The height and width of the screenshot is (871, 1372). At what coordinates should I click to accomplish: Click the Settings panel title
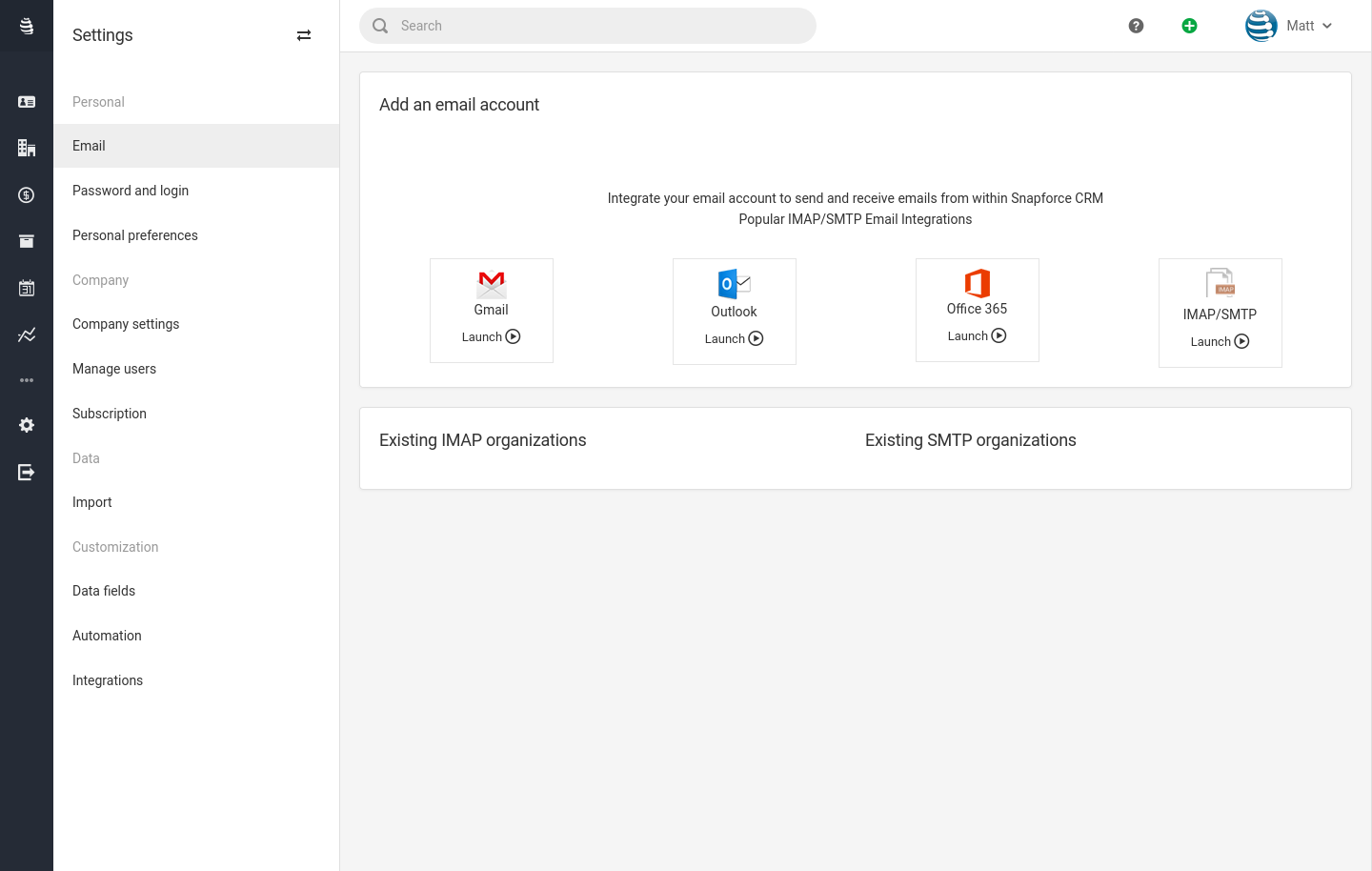coord(103,35)
